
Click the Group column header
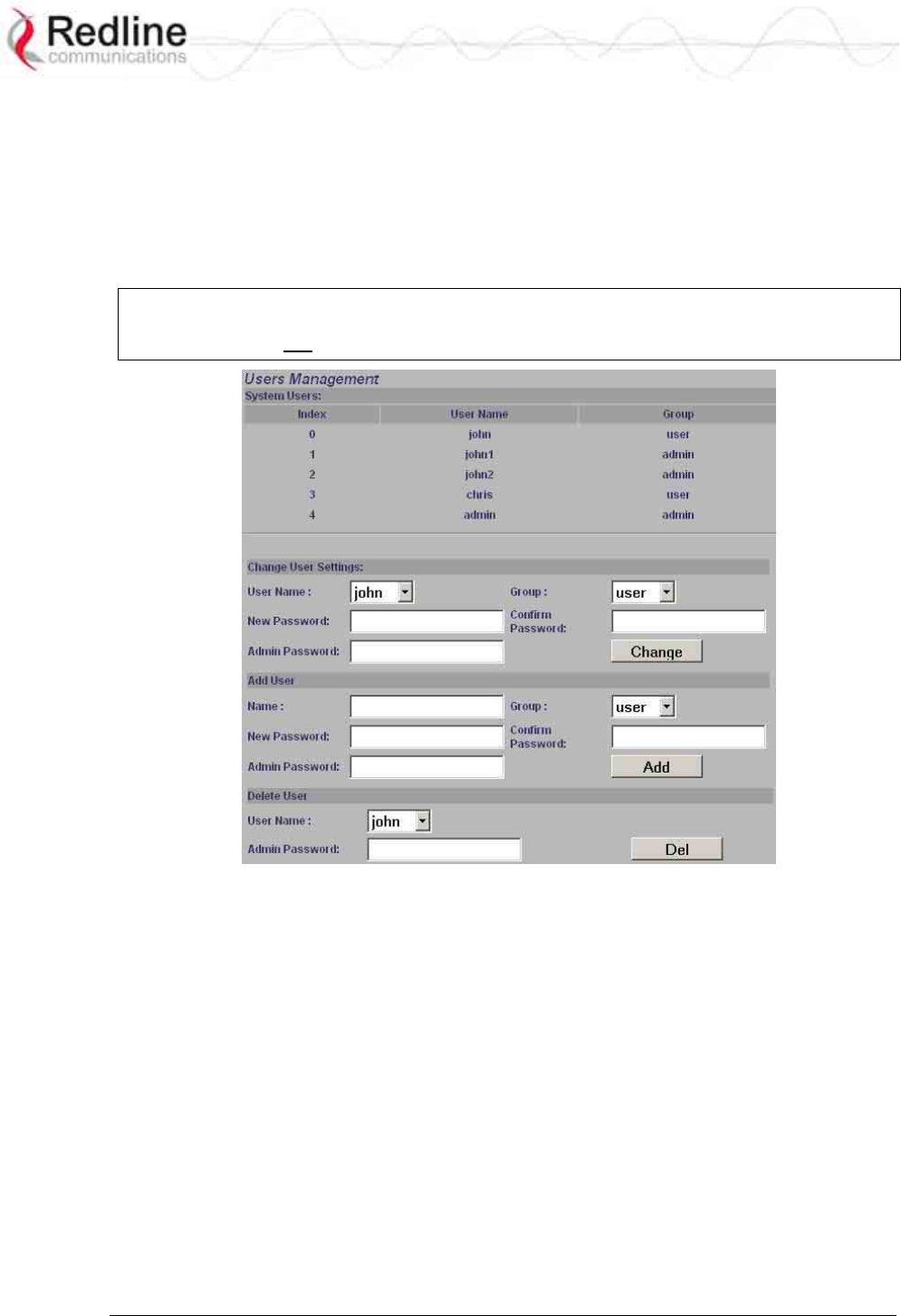coord(677,414)
